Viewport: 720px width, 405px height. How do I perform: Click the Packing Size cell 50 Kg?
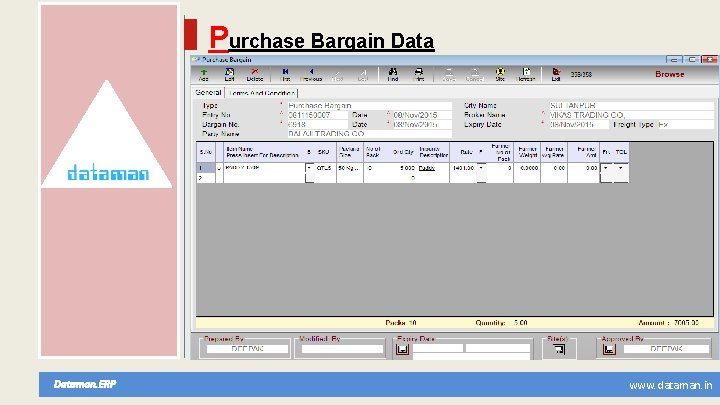coord(350,168)
